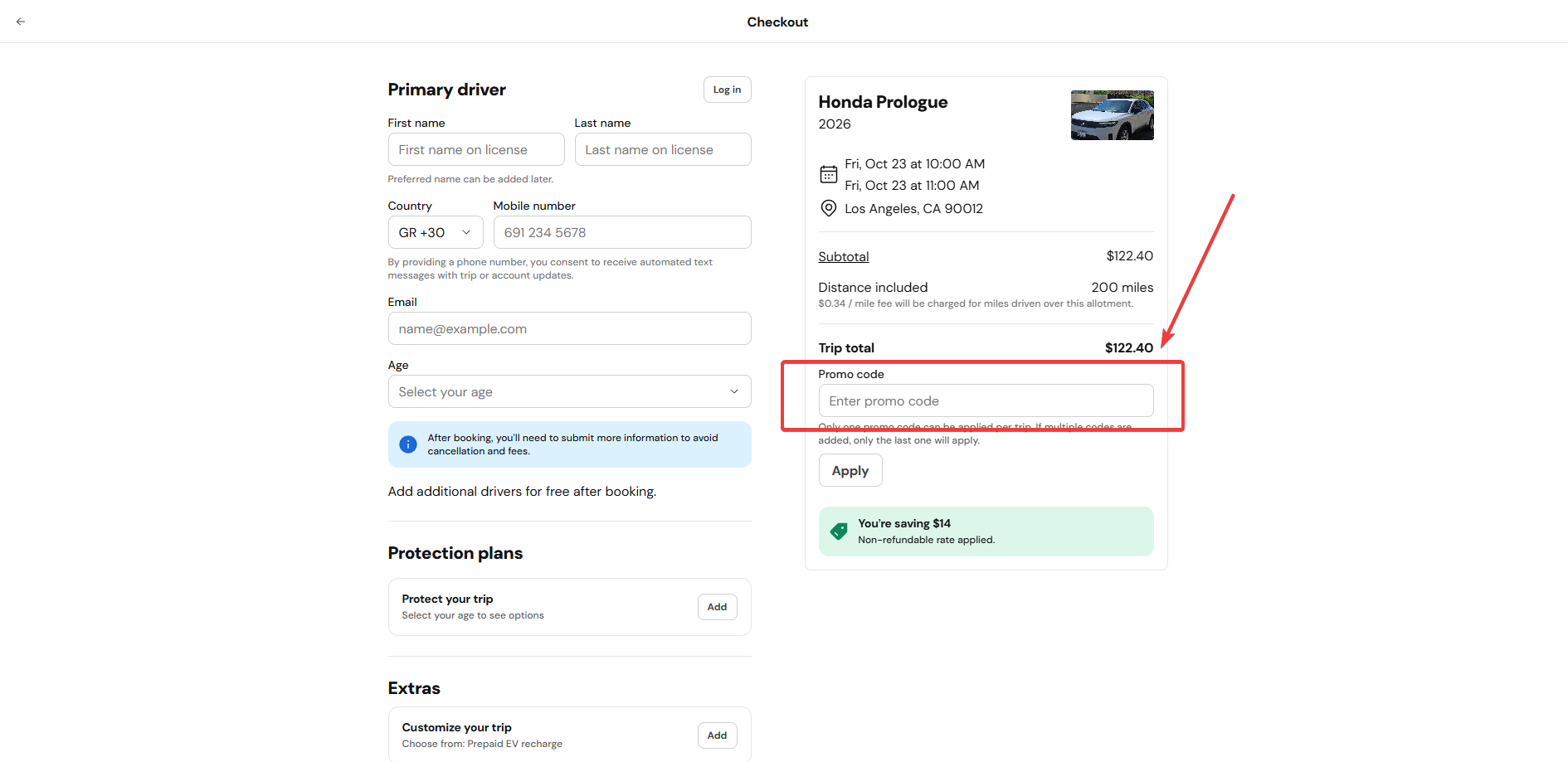Click the calendar icon beside trip dates
Viewport: 1568px width, 762px height.
pos(828,174)
